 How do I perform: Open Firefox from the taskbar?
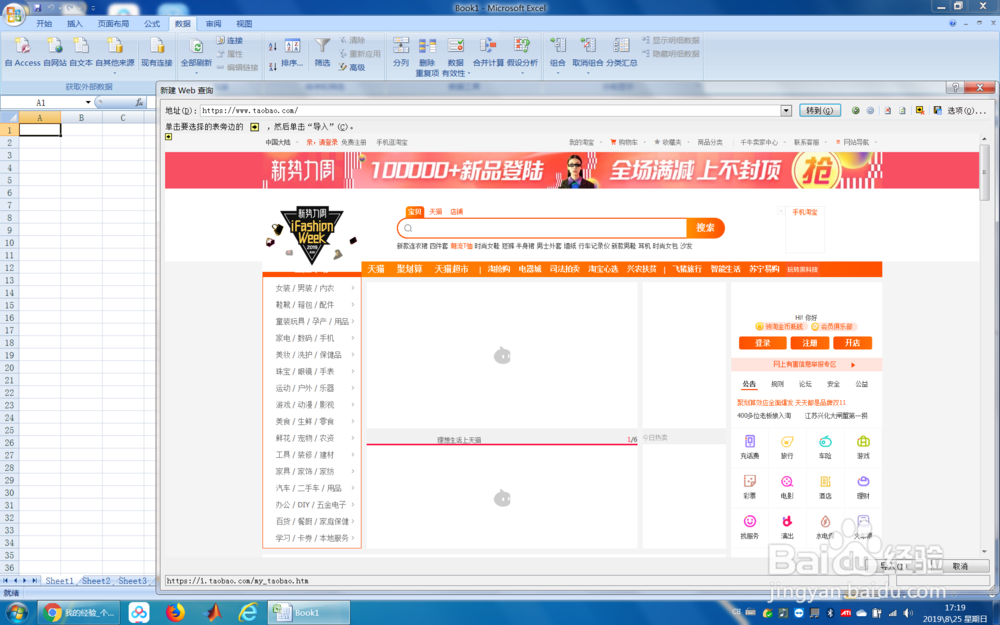[175, 612]
